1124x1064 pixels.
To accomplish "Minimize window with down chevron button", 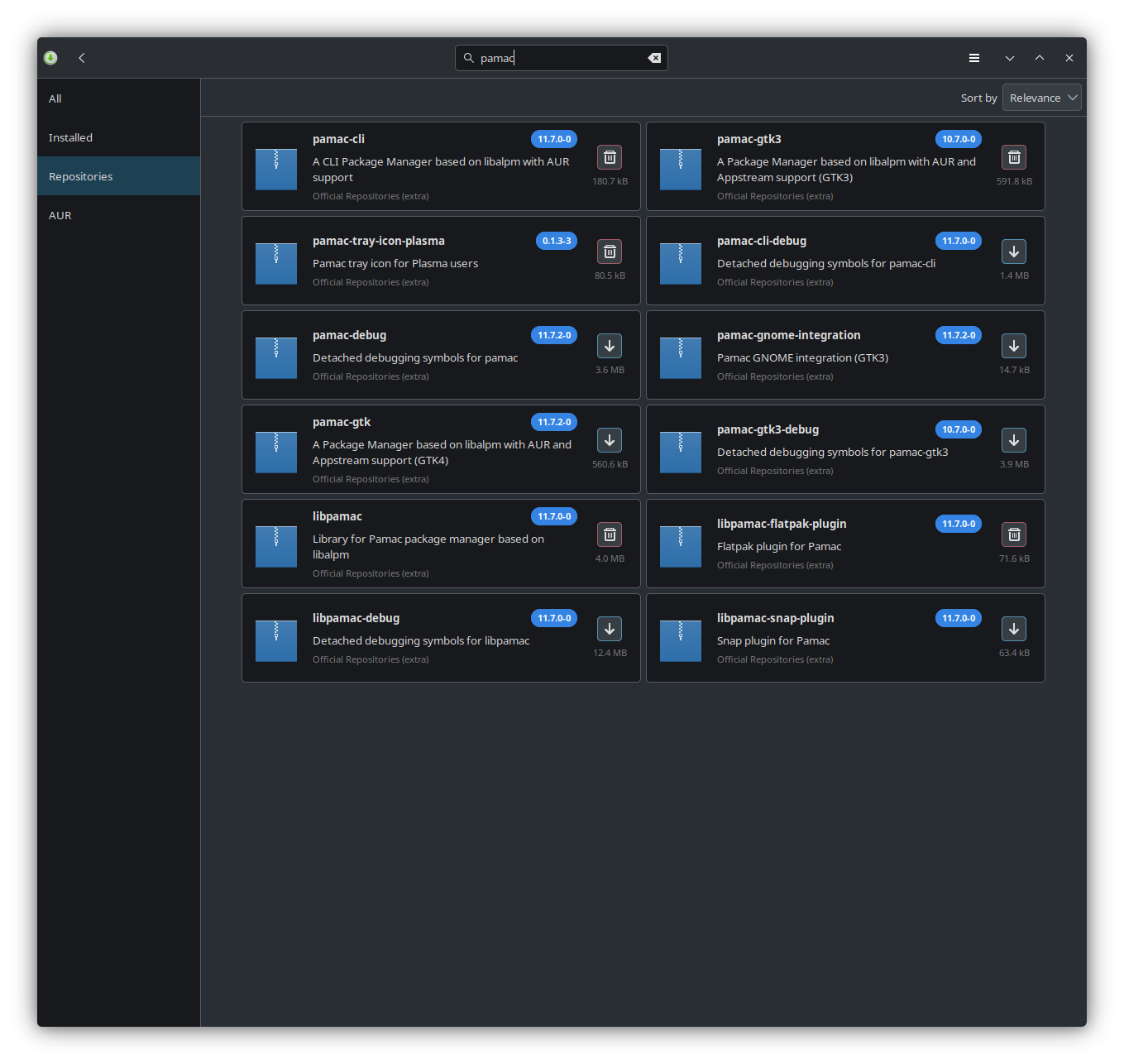I will [x=1010, y=58].
